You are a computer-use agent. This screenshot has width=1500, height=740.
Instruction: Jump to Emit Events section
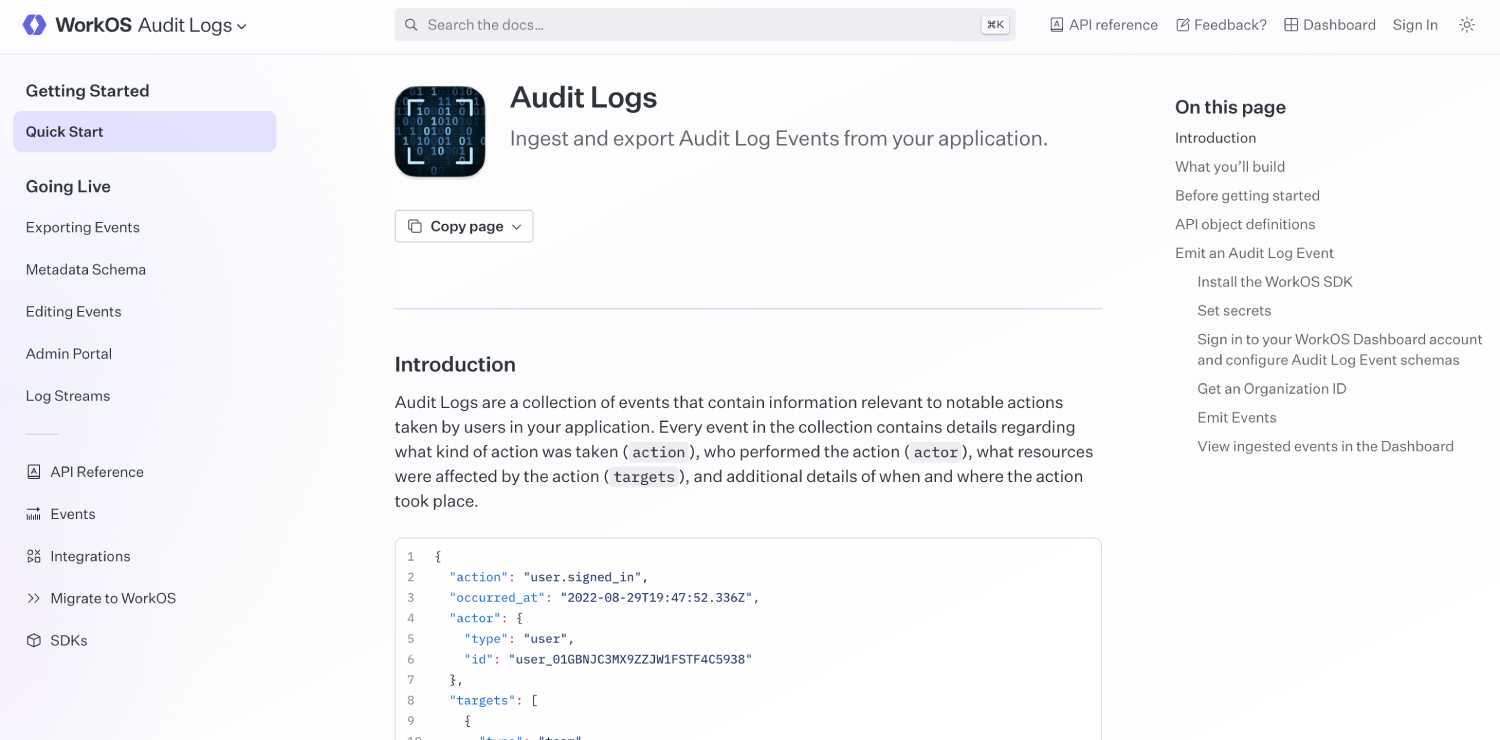(x=1237, y=418)
